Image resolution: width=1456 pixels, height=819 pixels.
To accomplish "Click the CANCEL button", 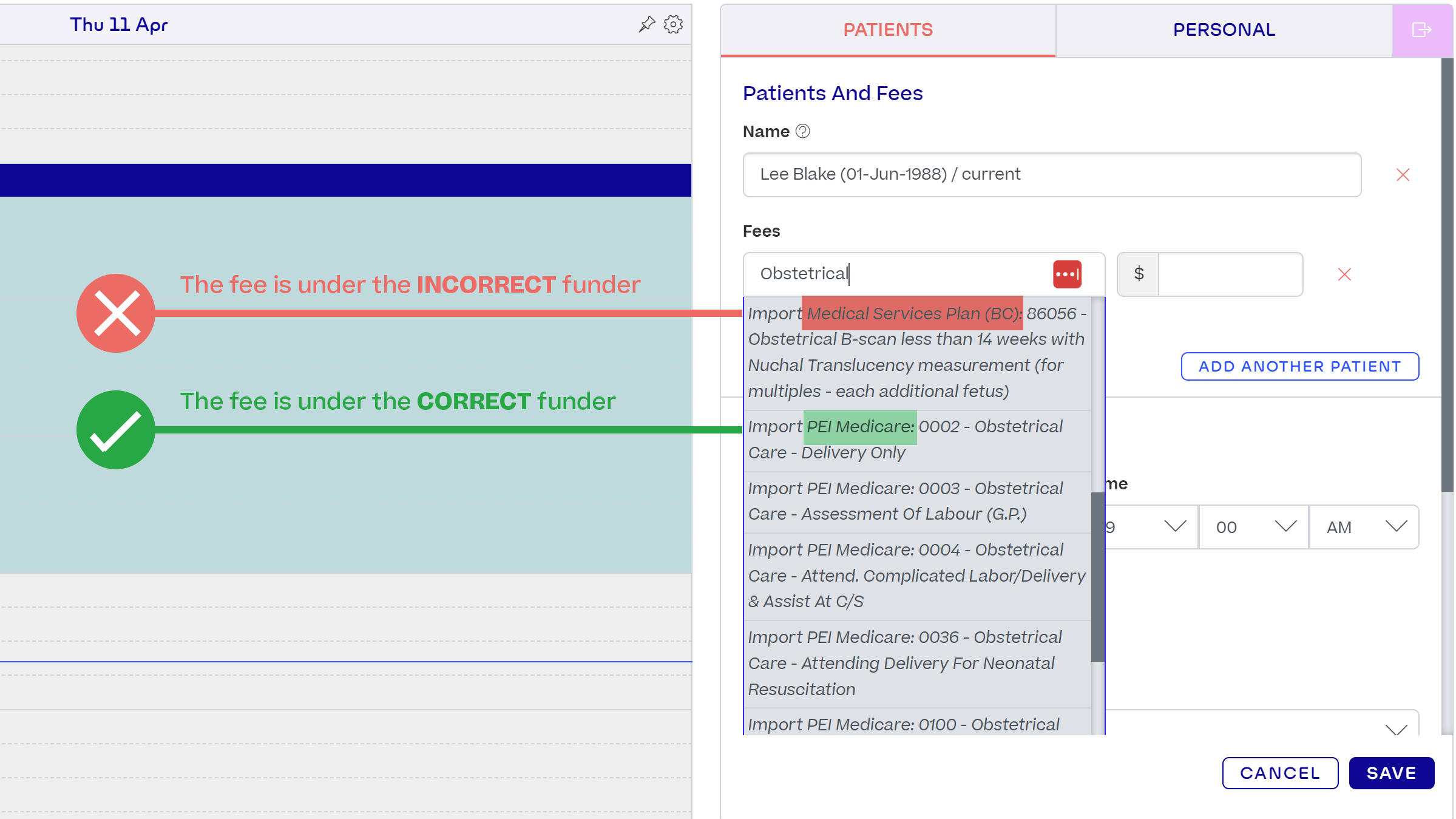I will tap(1280, 773).
